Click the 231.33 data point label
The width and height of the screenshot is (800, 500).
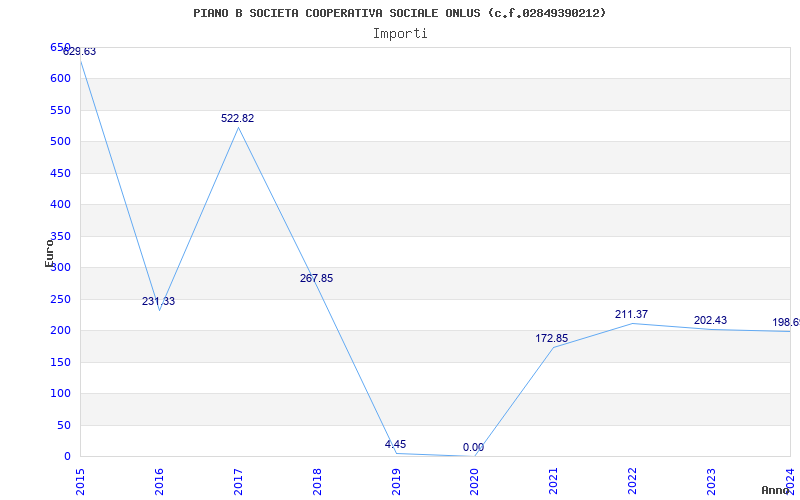[158, 301]
